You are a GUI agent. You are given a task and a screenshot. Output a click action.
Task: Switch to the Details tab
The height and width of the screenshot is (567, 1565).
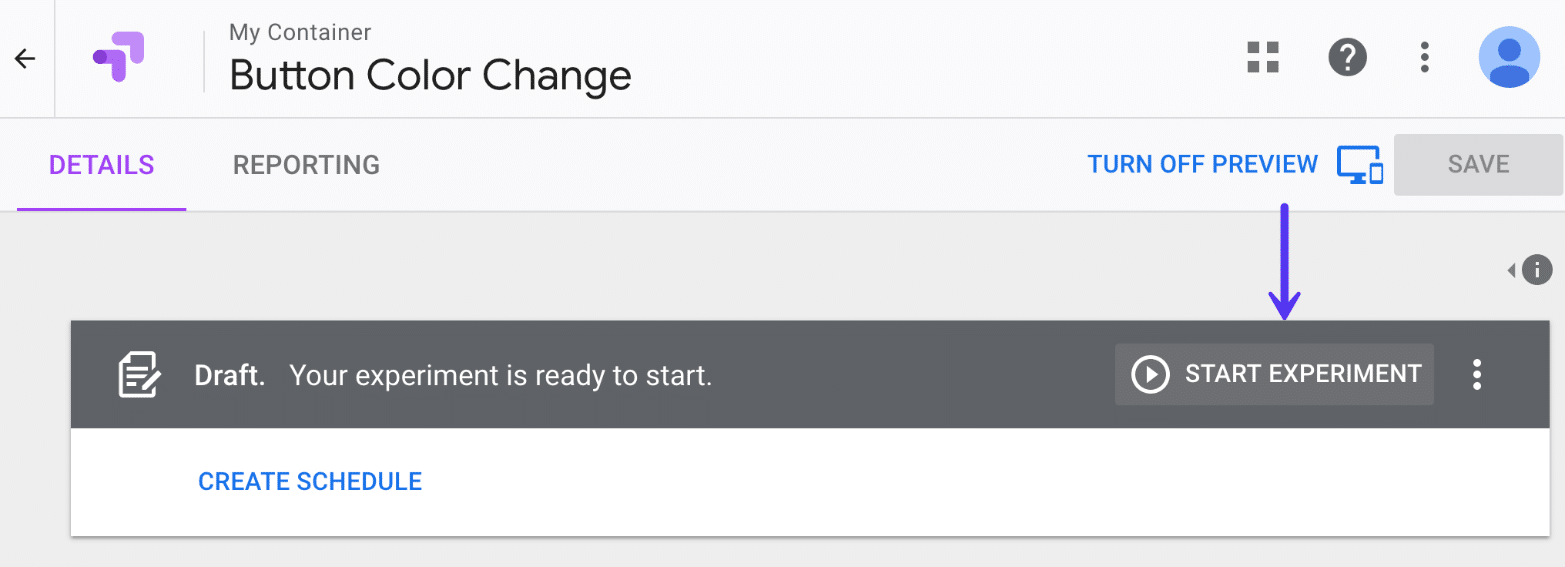tap(101, 165)
